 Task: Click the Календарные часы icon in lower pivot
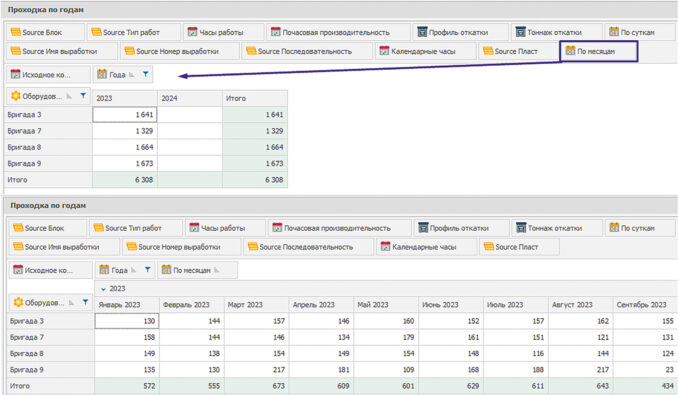coord(385,247)
